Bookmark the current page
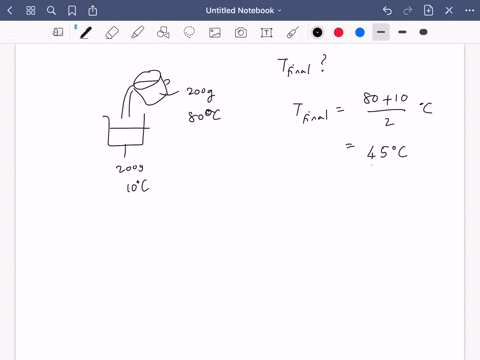The width and height of the screenshot is (480, 360). (x=72, y=11)
